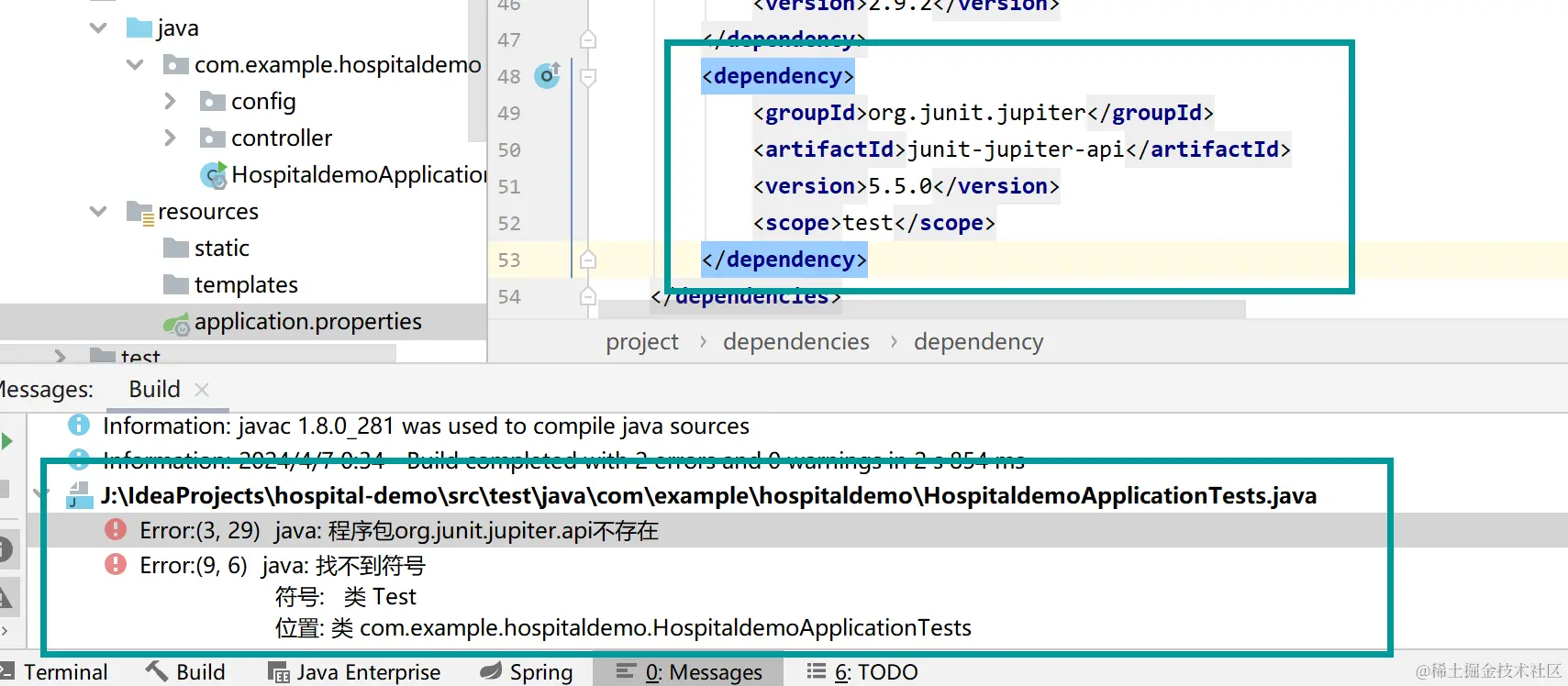
Task: Close the Build tab in Messages
Action: 203,390
